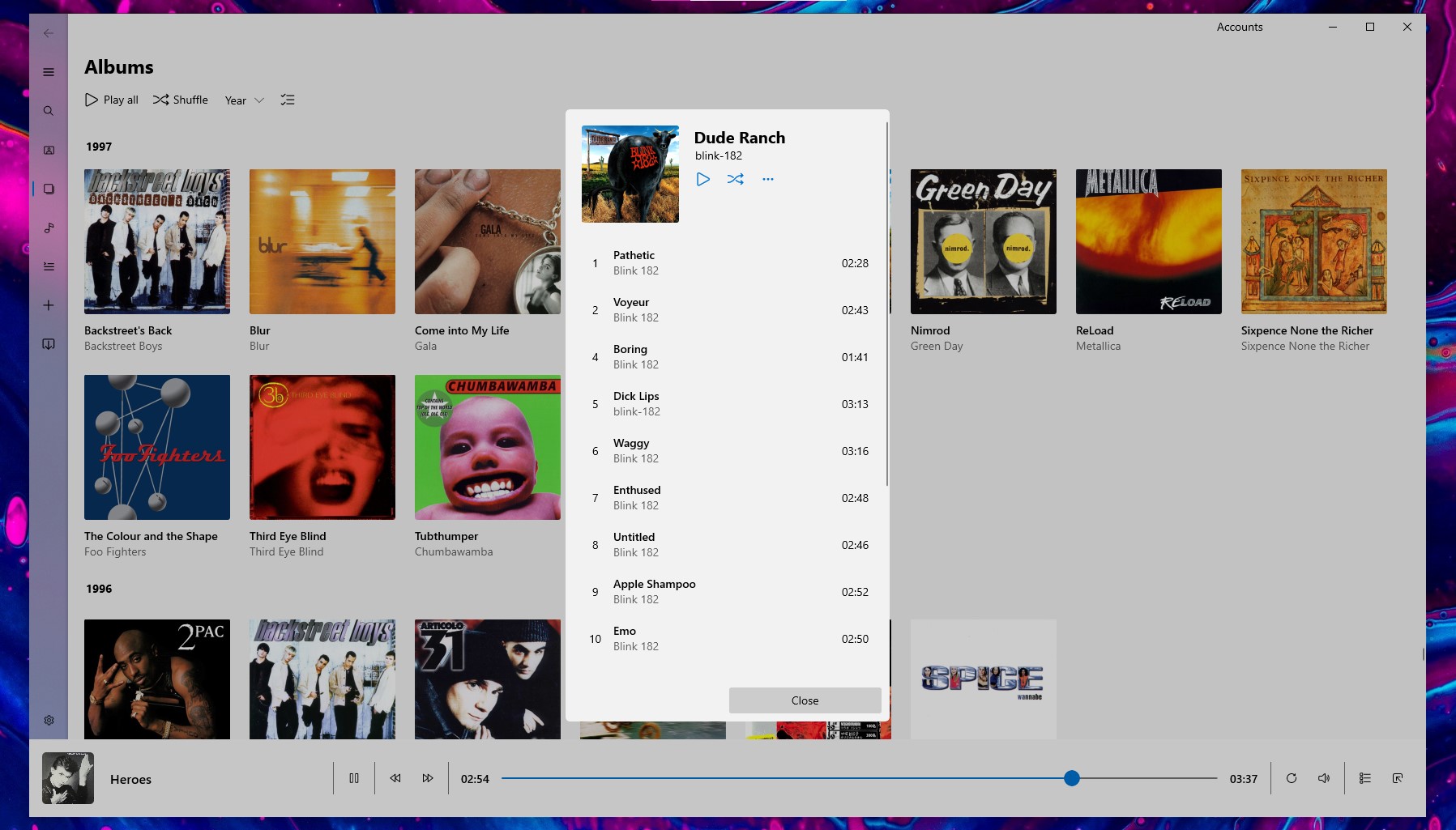
Task: Open Songs view via music note icon
Action: click(x=49, y=228)
